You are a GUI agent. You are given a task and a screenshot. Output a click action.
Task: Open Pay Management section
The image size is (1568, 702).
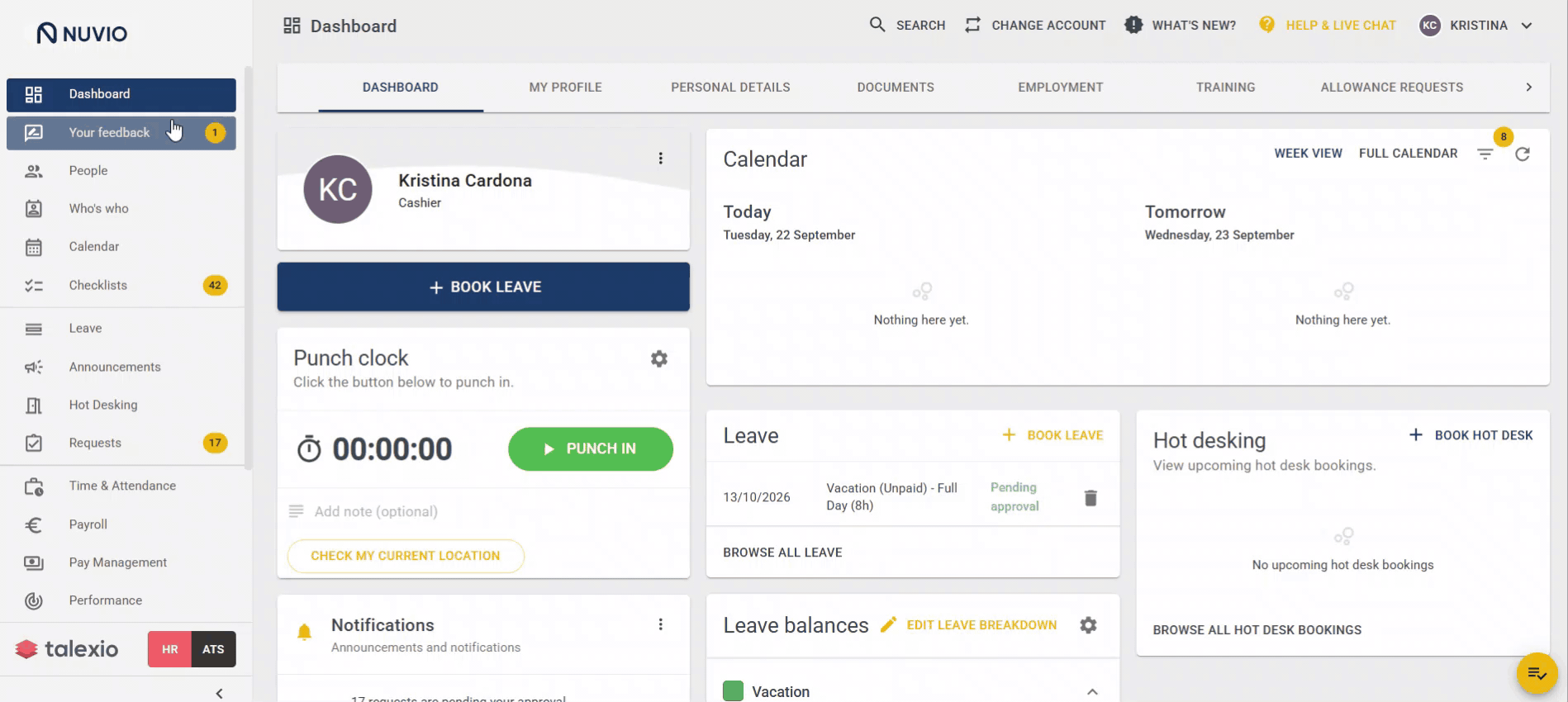pos(121,562)
